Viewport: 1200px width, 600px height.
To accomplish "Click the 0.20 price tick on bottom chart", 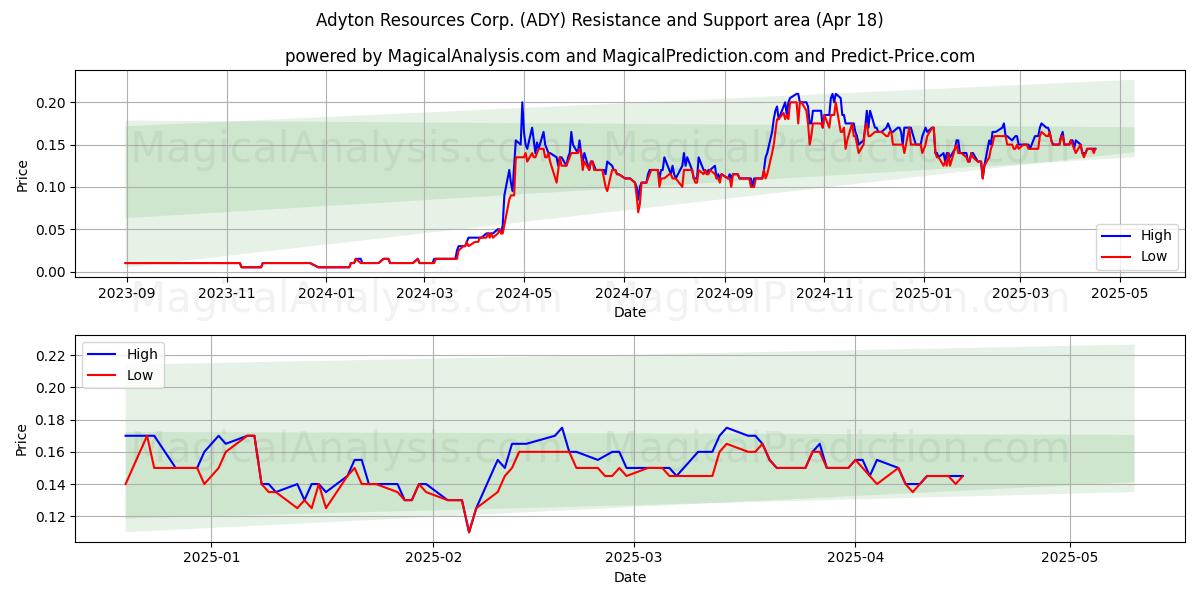I will coord(53,388).
